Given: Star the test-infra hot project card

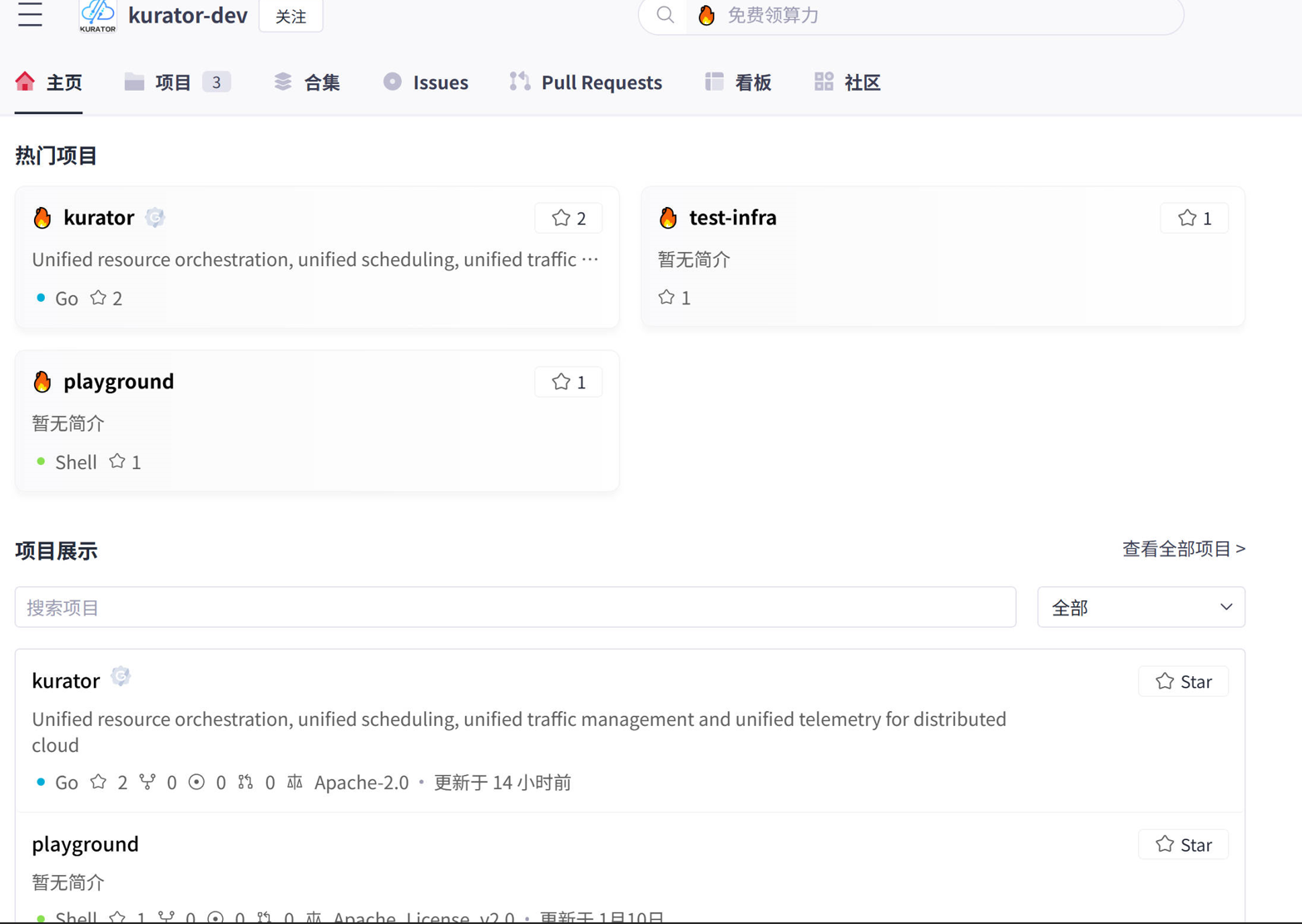Looking at the screenshot, I should 1195,218.
